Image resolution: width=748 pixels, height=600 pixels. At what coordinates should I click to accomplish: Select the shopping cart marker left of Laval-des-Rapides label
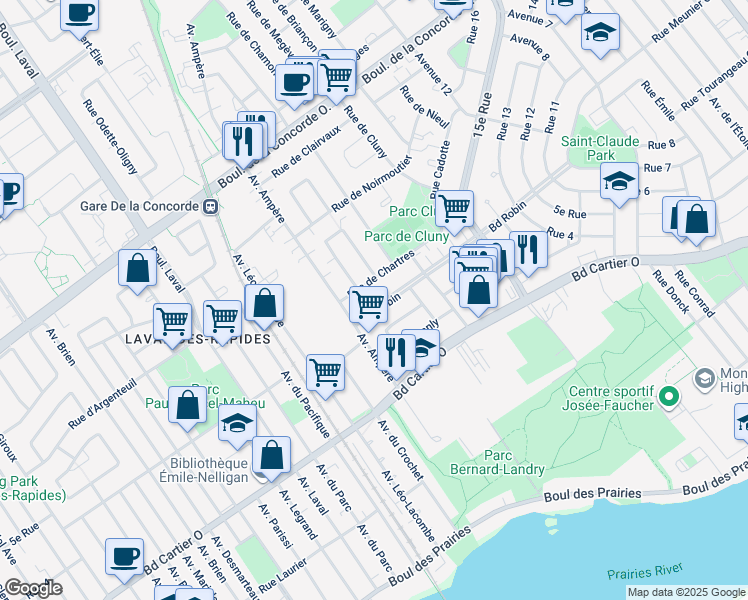[x=173, y=326]
